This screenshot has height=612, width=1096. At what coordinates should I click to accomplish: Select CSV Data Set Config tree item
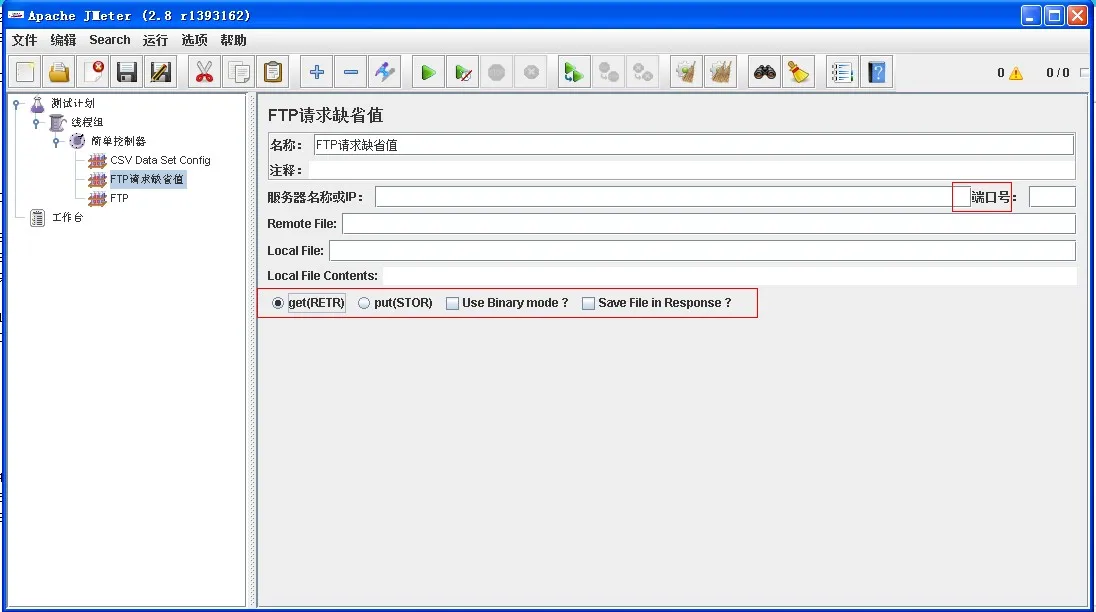(160, 161)
